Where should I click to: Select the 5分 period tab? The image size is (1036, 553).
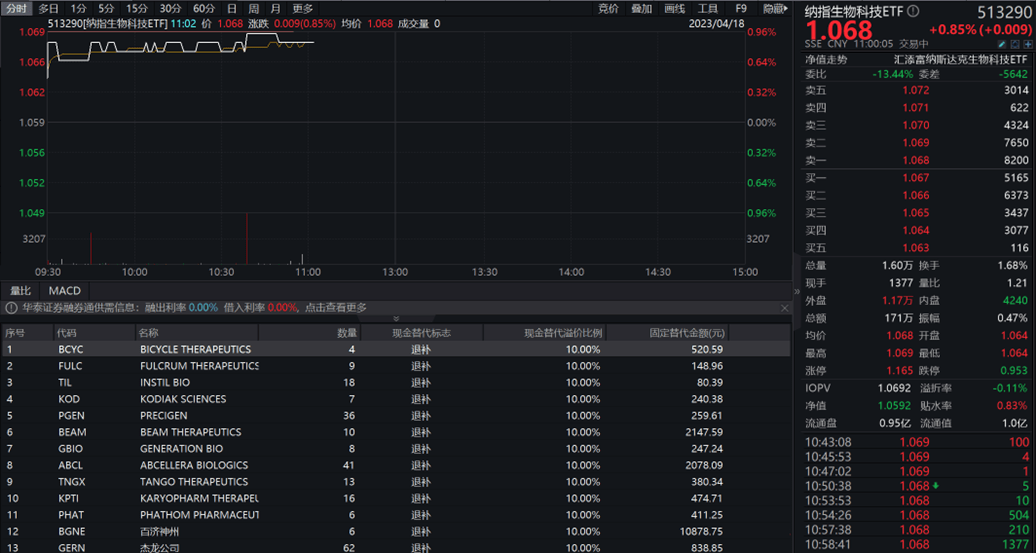(106, 9)
